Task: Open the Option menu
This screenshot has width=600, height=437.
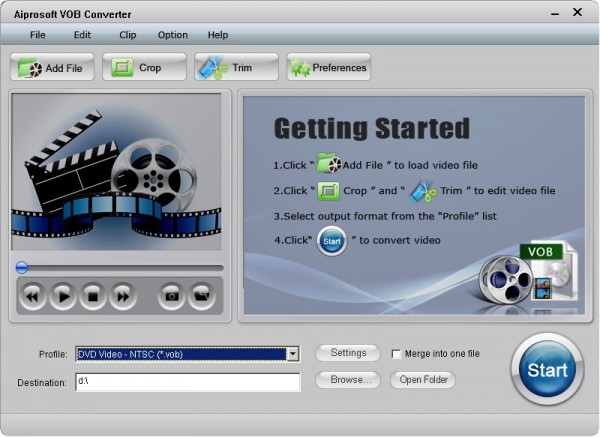Action: (x=172, y=35)
